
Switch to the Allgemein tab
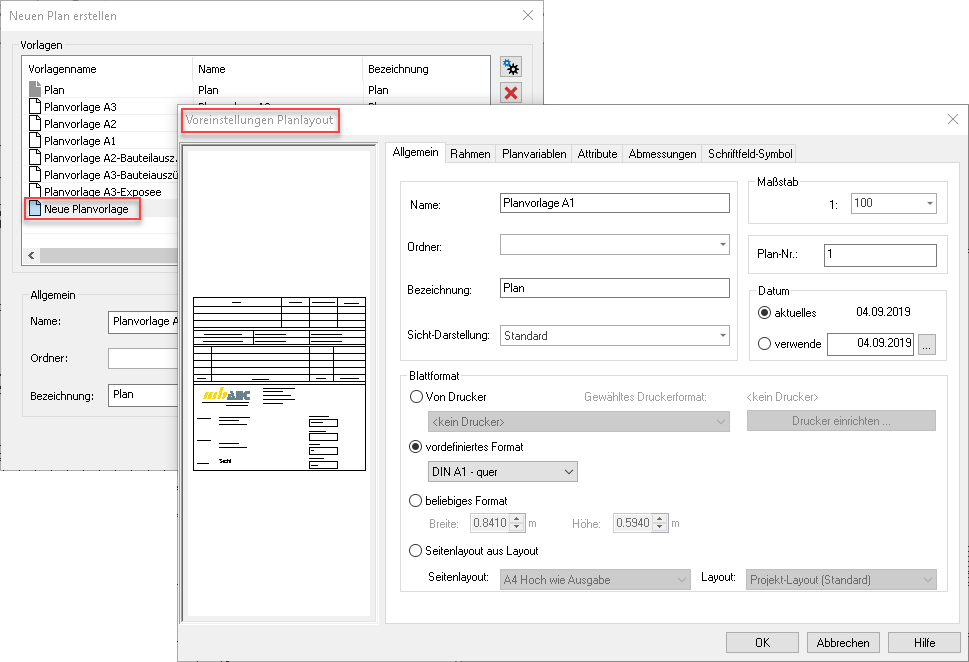(x=415, y=152)
